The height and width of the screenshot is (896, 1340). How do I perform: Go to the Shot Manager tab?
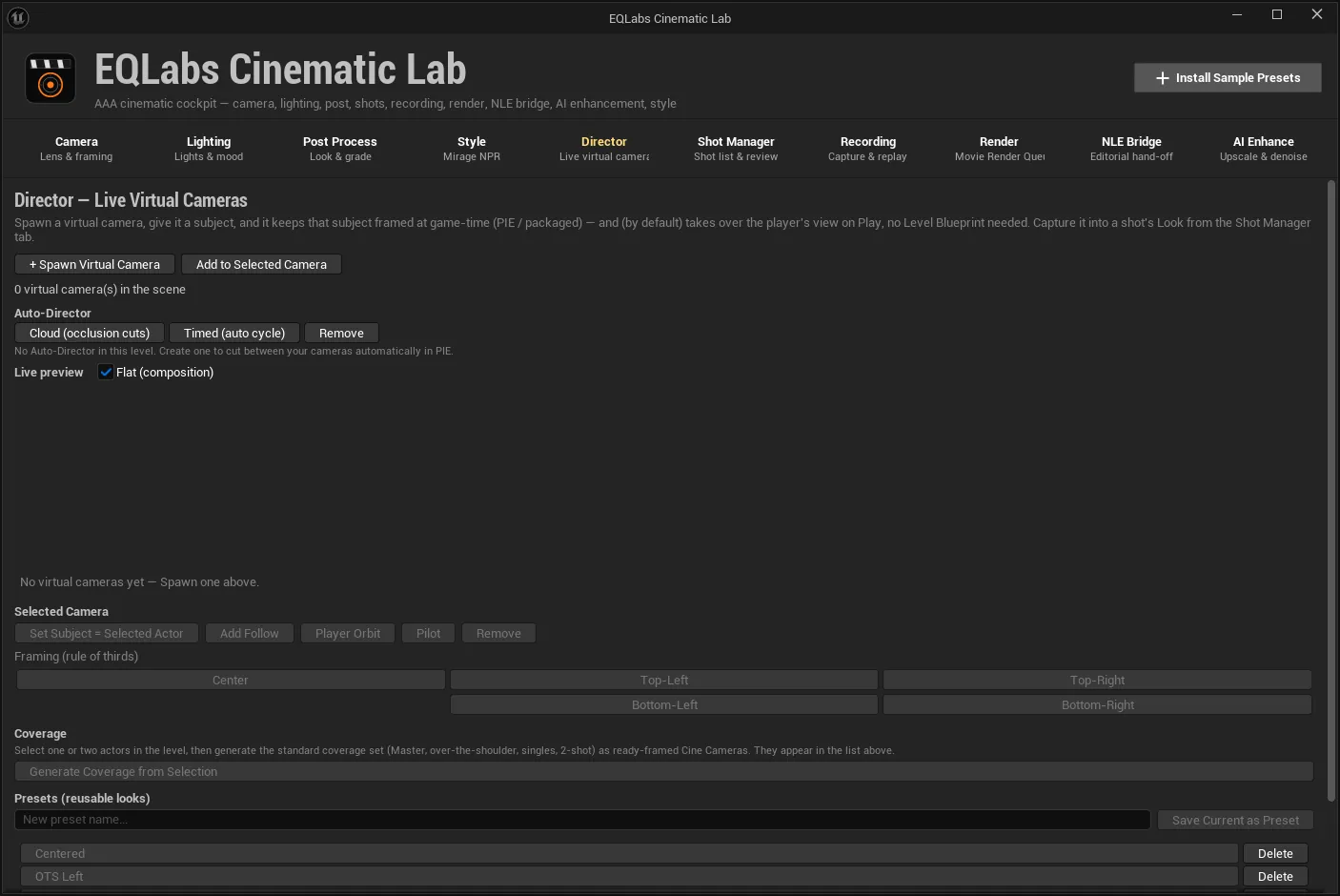736,149
